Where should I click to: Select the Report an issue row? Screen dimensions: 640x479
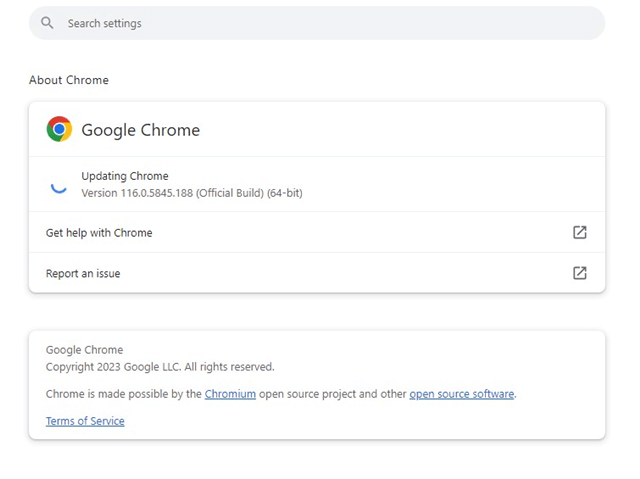point(317,273)
